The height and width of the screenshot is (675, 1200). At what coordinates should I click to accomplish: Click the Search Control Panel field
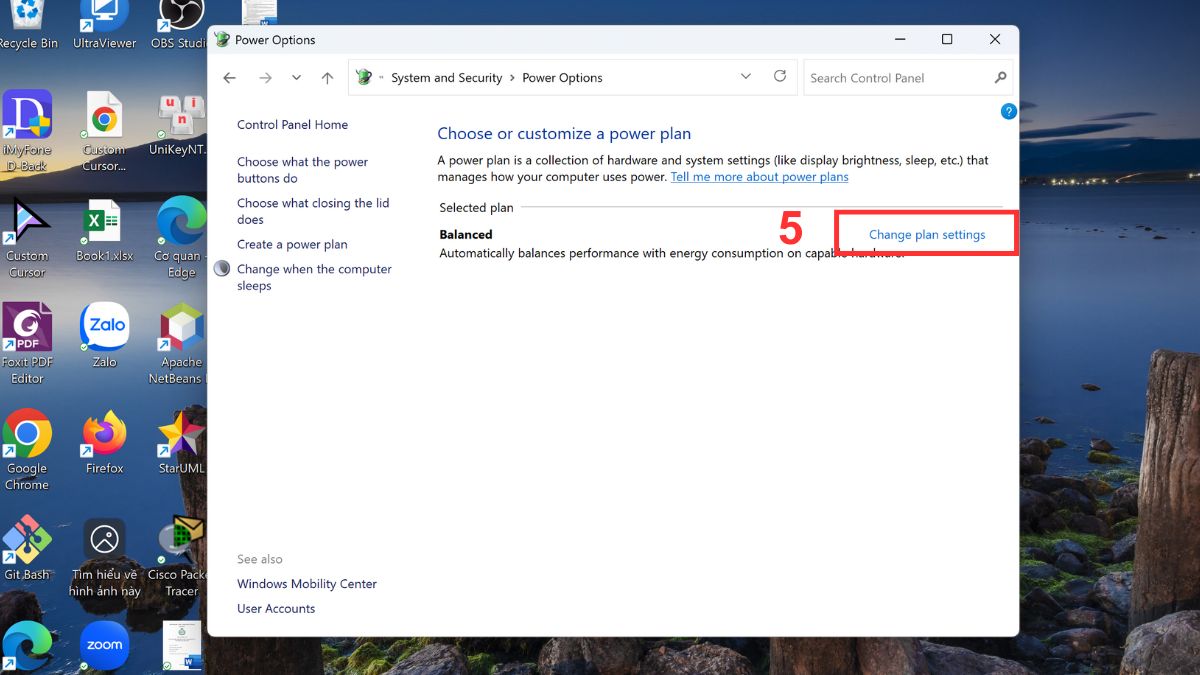pyautogui.click(x=895, y=78)
